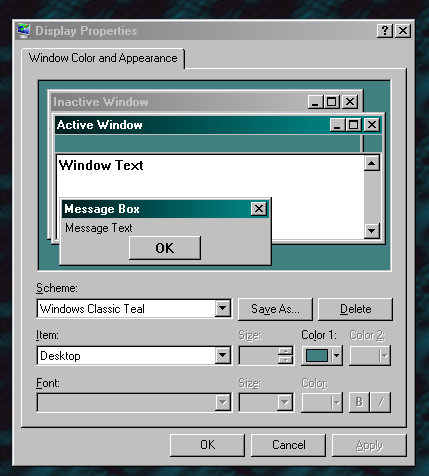
Task: Click Save As... to save scheme
Action: 275,309
